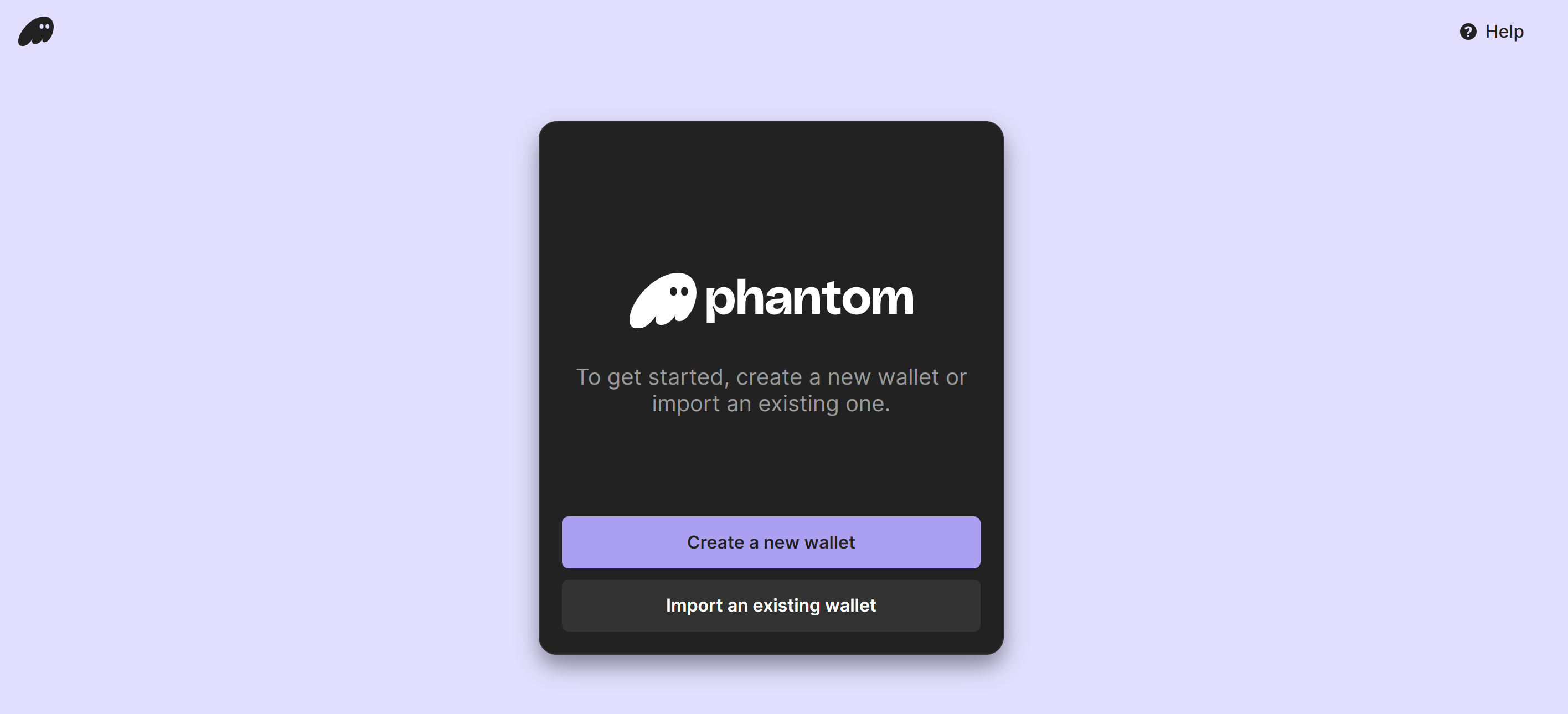
Task: Click the Help text label
Action: click(1504, 32)
